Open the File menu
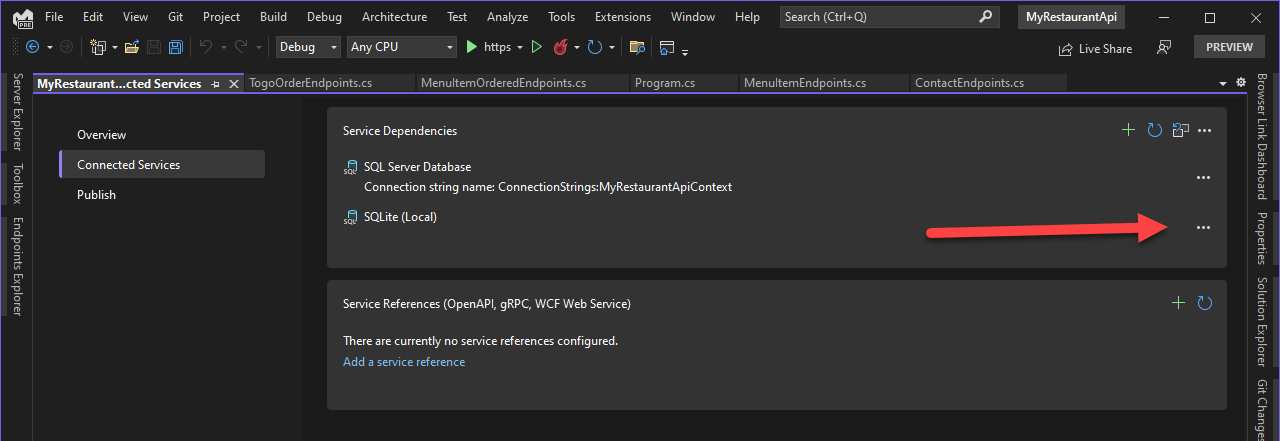Viewport: 1280px width, 441px height. coord(54,17)
